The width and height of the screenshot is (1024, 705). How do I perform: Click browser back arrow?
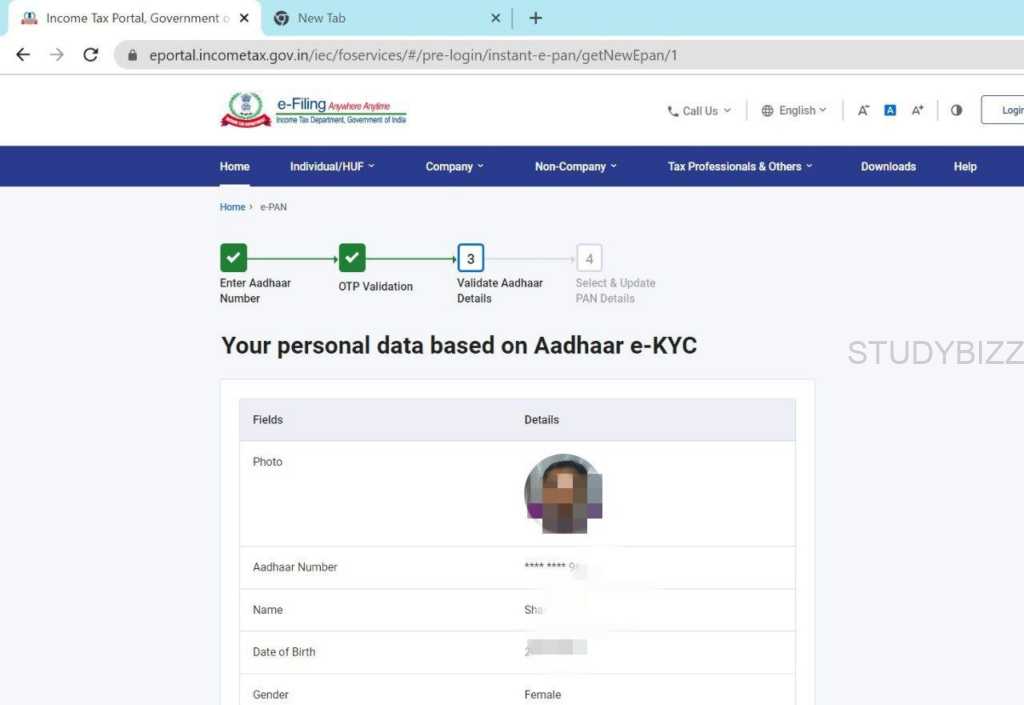[x=23, y=55]
